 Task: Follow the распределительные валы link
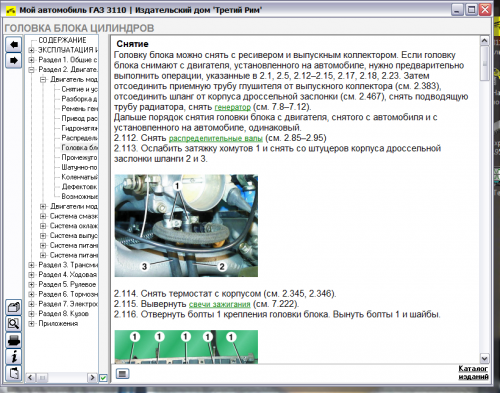[216, 138]
